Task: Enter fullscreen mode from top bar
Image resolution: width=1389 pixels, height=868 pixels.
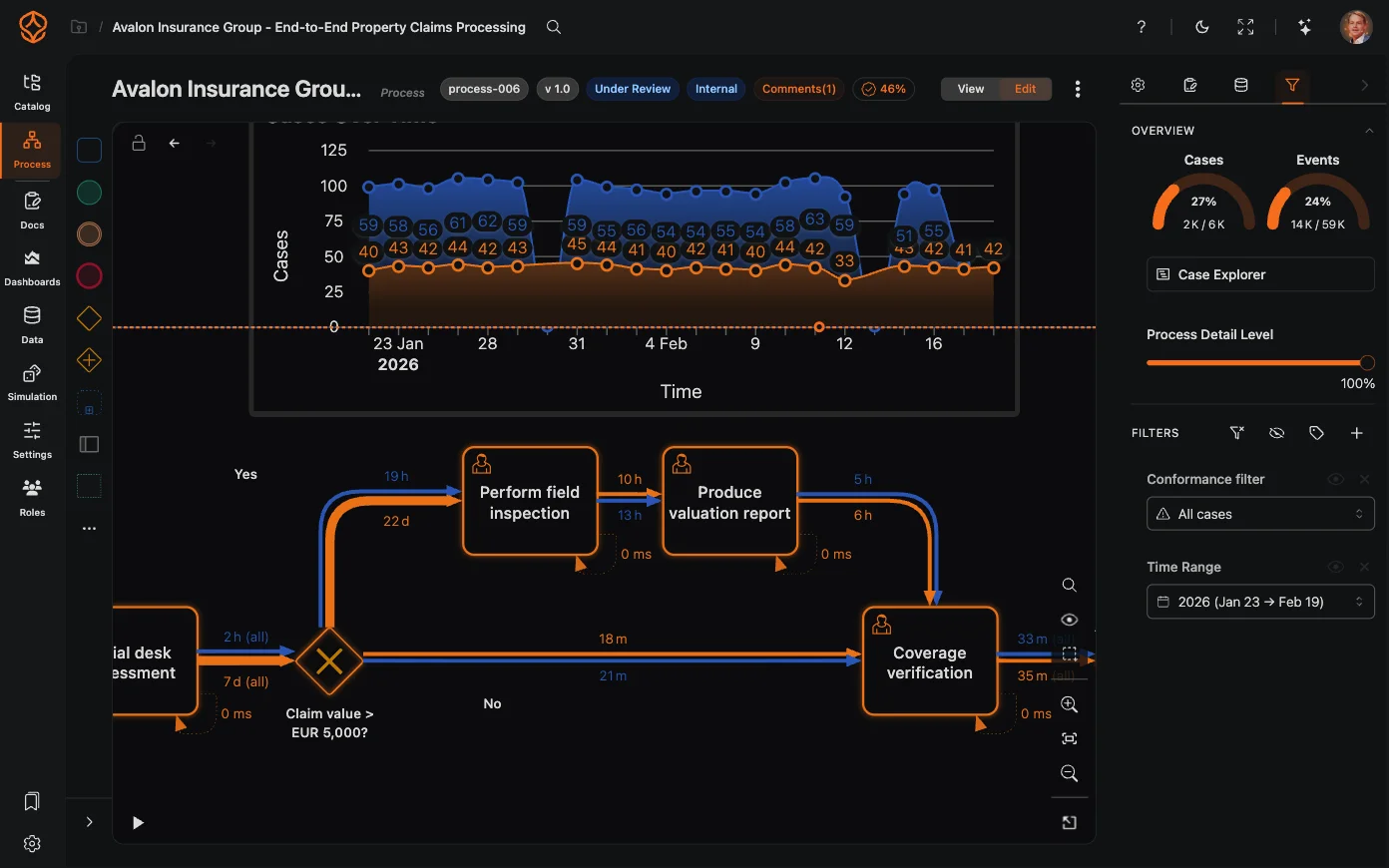Action: tap(1245, 27)
